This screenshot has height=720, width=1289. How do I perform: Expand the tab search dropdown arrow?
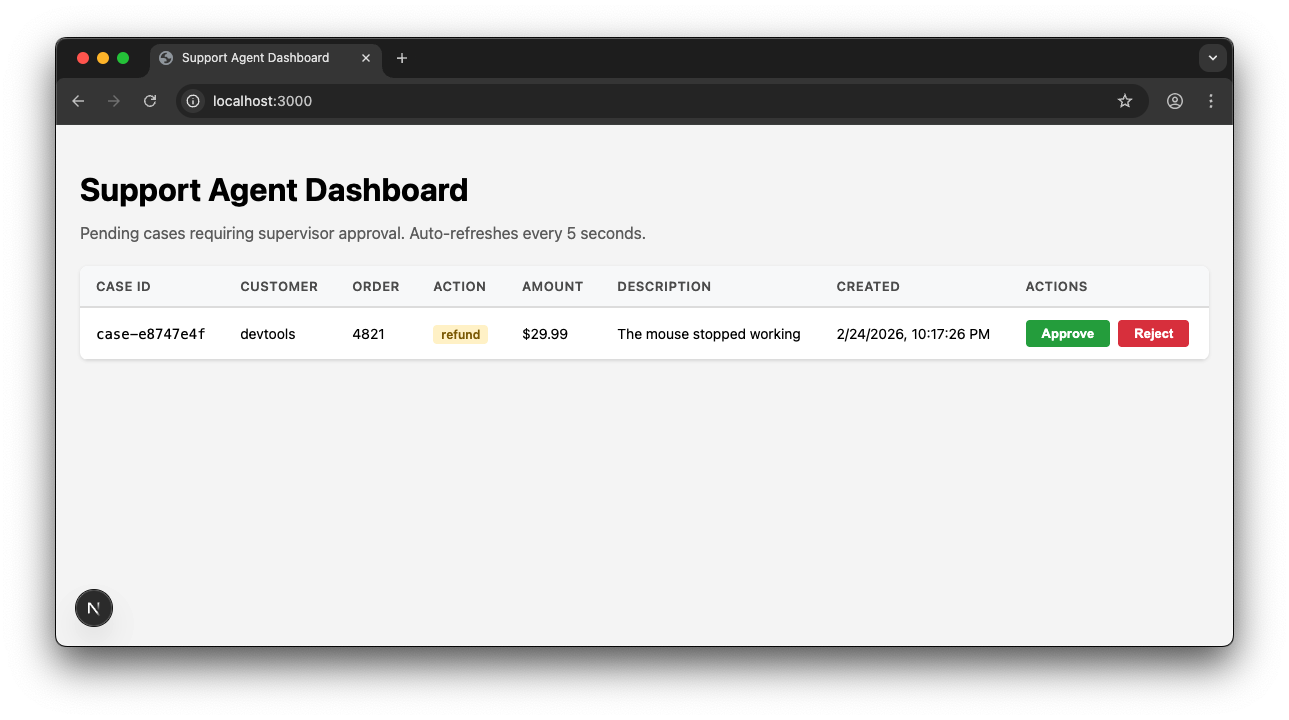click(x=1212, y=58)
